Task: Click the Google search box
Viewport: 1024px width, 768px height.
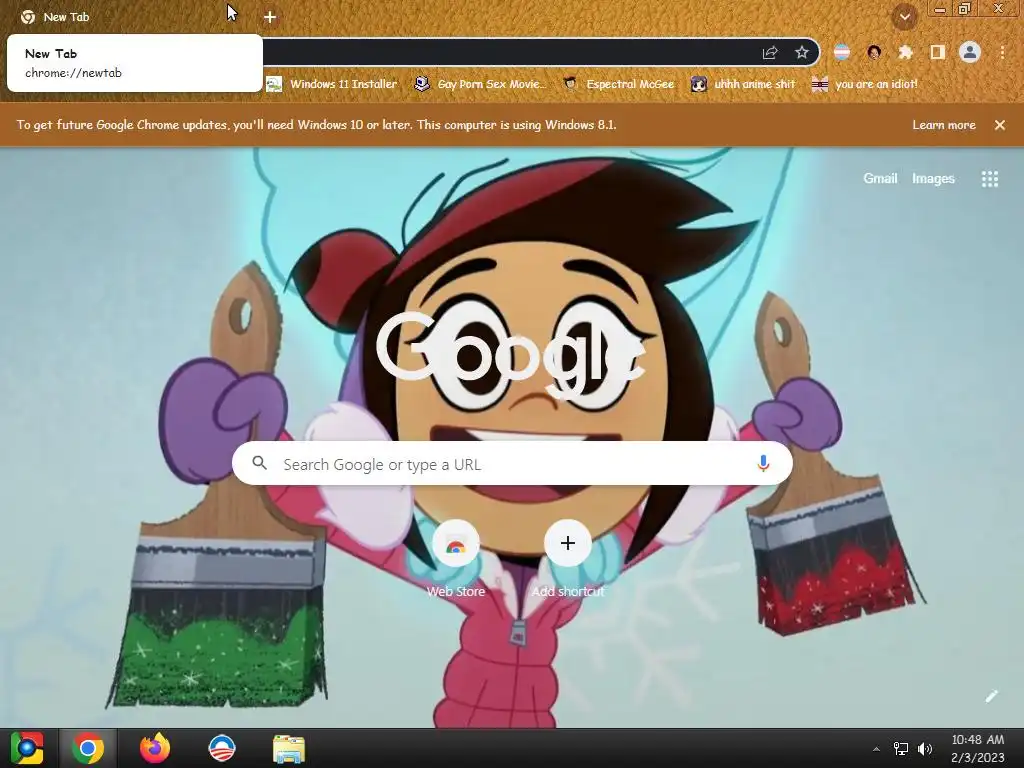Action: [513, 463]
